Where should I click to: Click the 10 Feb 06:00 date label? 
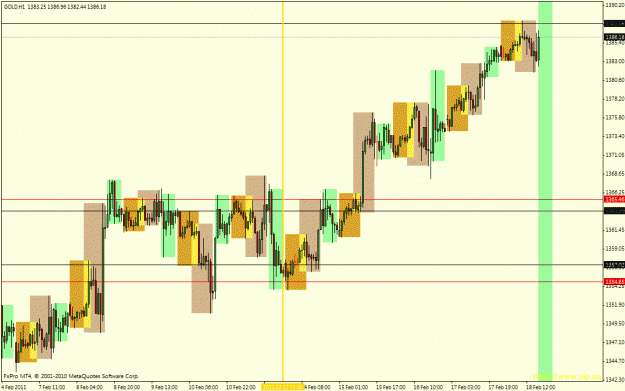coord(203,387)
